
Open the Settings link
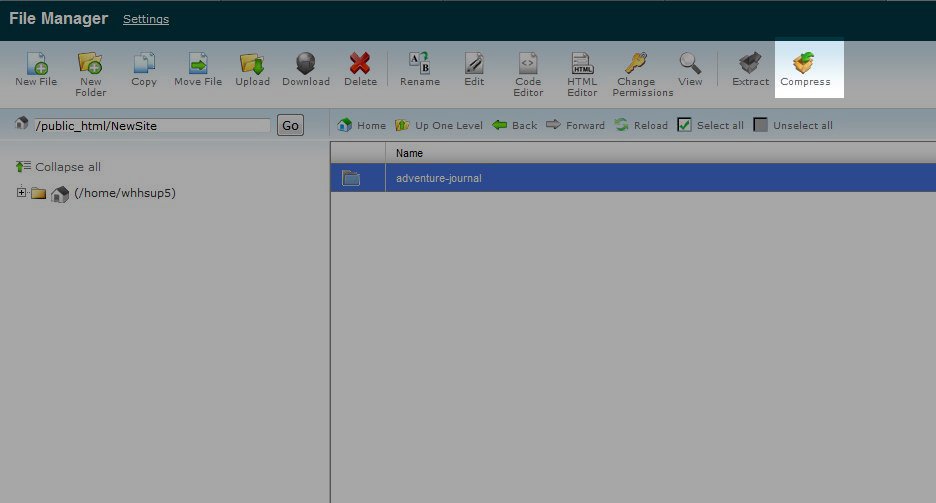(x=146, y=19)
